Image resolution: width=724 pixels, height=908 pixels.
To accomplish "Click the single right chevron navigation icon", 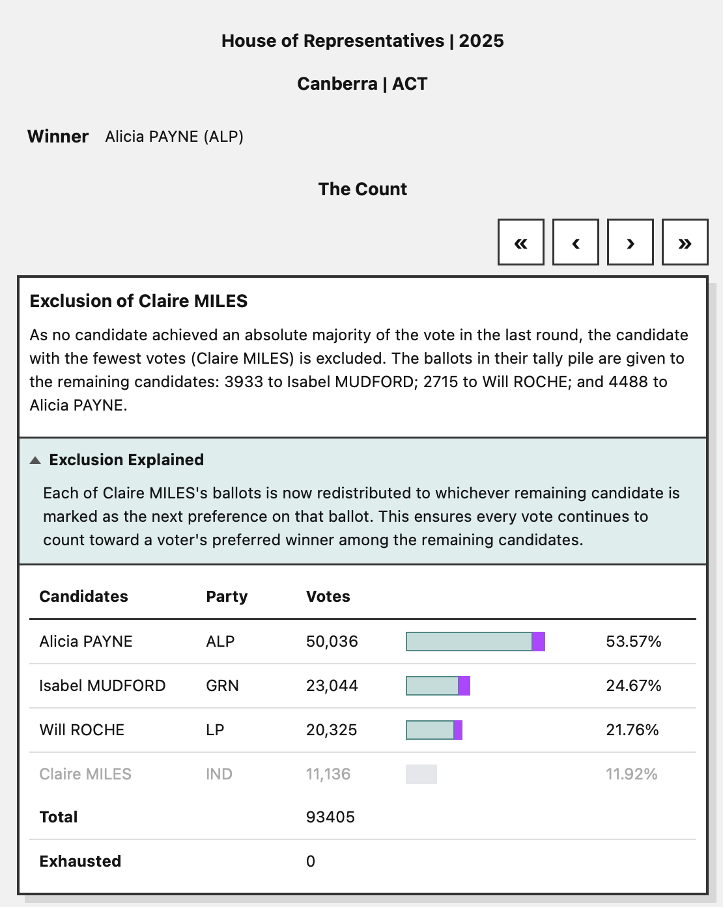I will click(630, 242).
